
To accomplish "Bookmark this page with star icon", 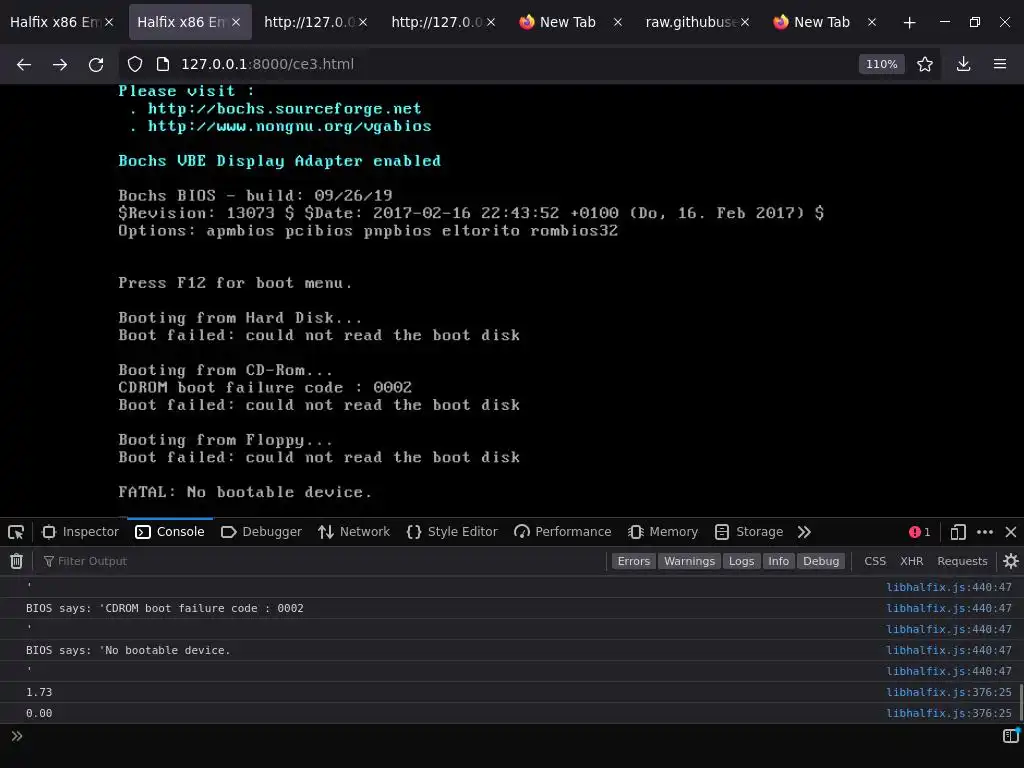I will click(924, 64).
